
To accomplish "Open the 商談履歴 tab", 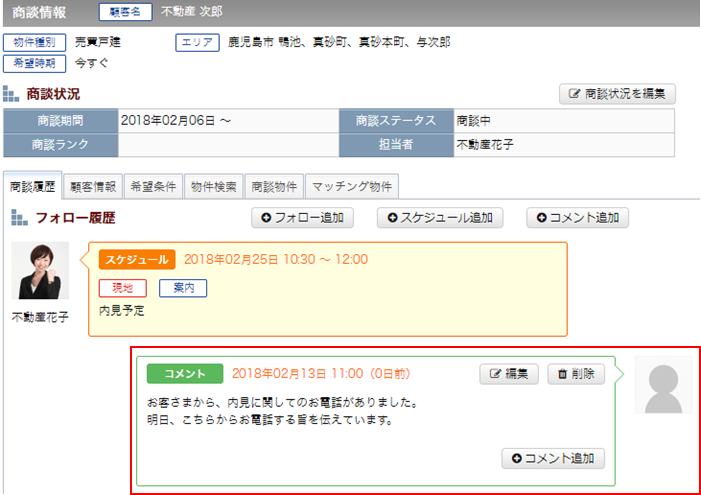I will click(x=33, y=186).
